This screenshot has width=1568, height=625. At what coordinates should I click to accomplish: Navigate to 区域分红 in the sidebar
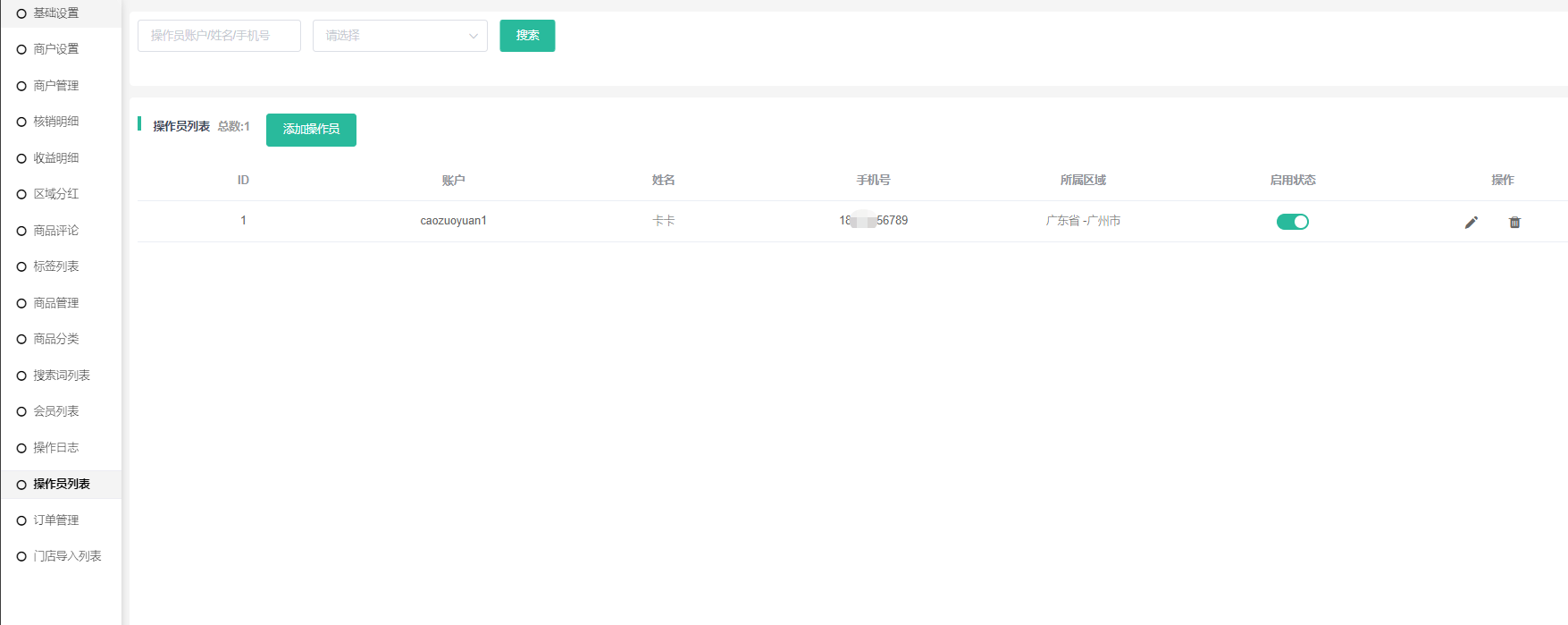pos(55,194)
